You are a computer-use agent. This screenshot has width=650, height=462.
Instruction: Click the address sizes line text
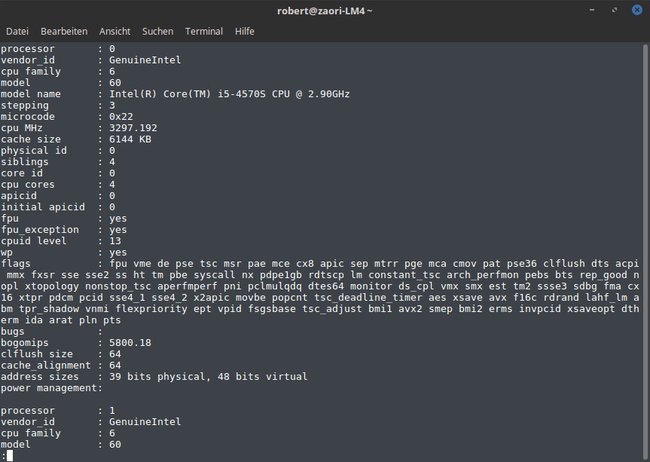[154, 377]
